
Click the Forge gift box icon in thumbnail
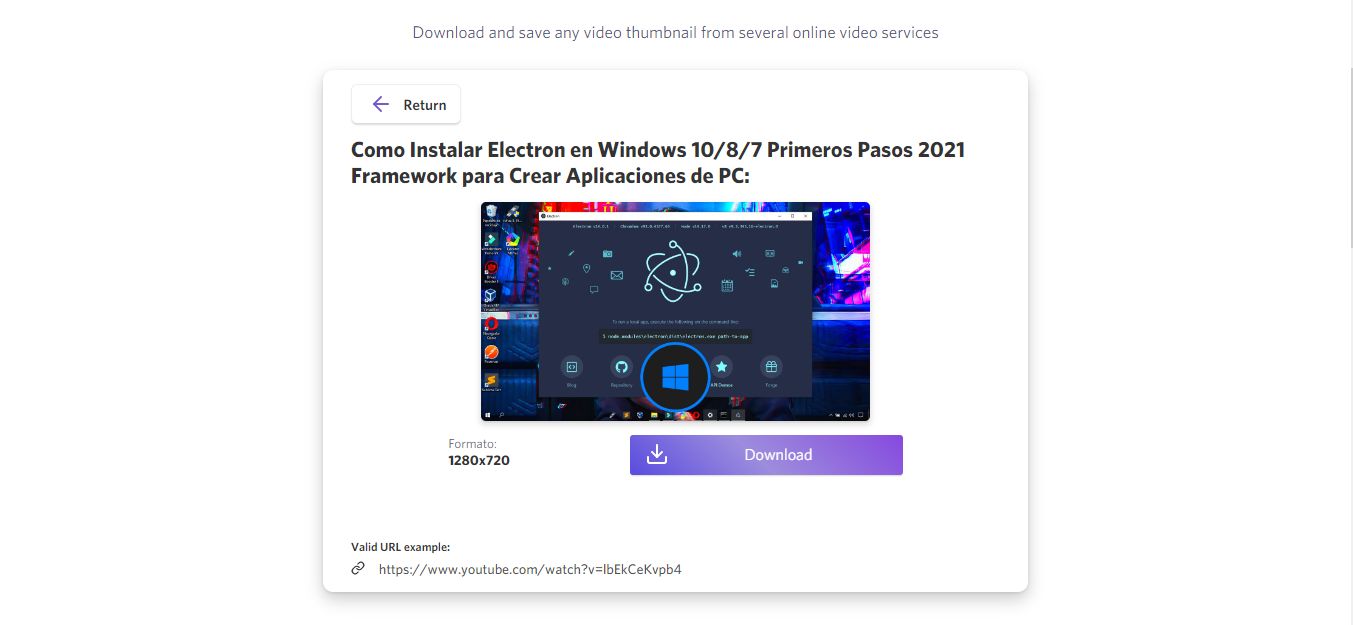771,366
